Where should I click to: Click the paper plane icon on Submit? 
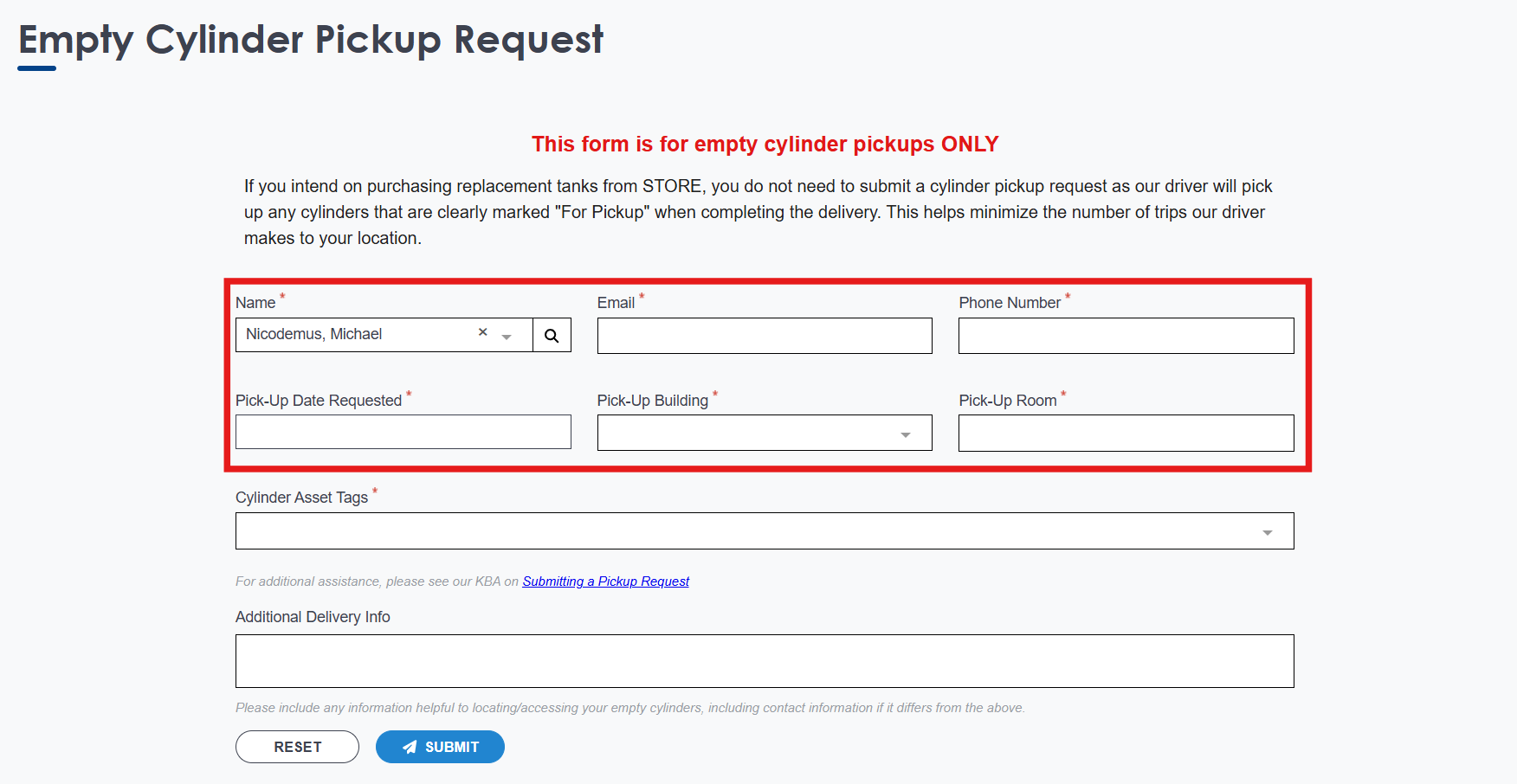click(x=410, y=747)
